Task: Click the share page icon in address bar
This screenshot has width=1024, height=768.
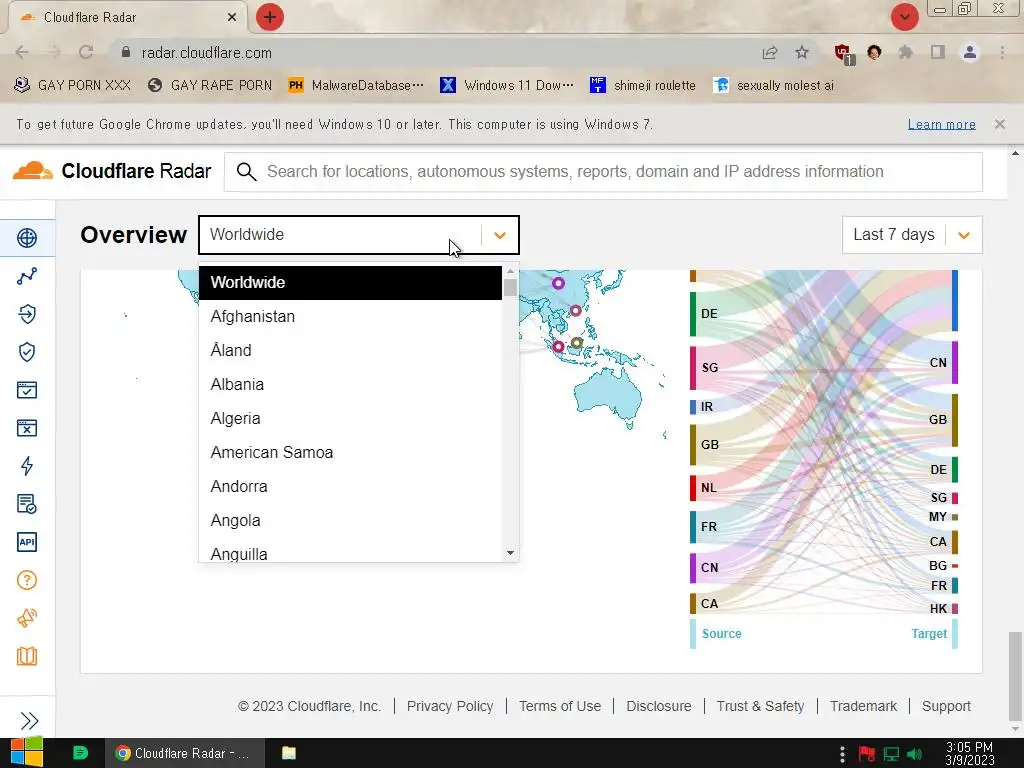Action: 770,52
